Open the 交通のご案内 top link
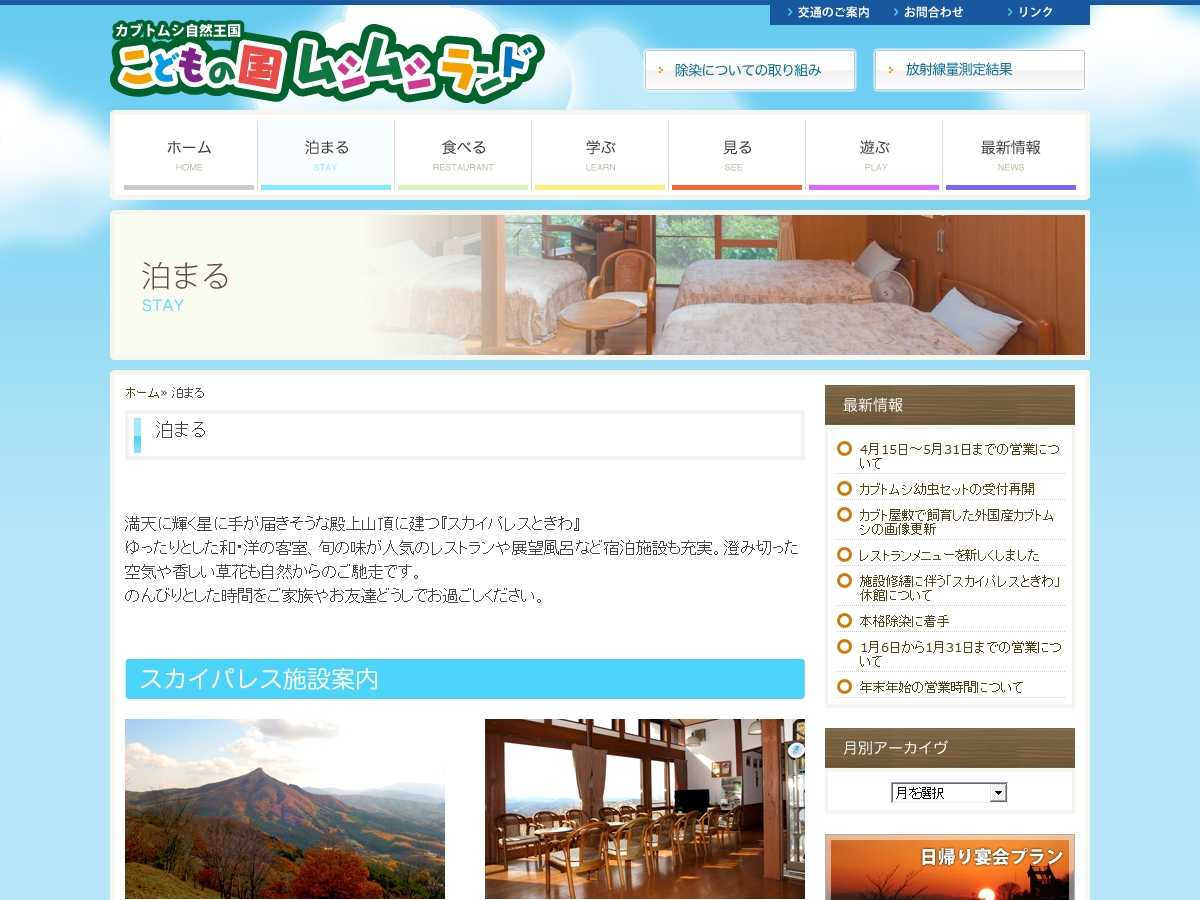Viewport: 1200px width, 900px height. tap(833, 12)
